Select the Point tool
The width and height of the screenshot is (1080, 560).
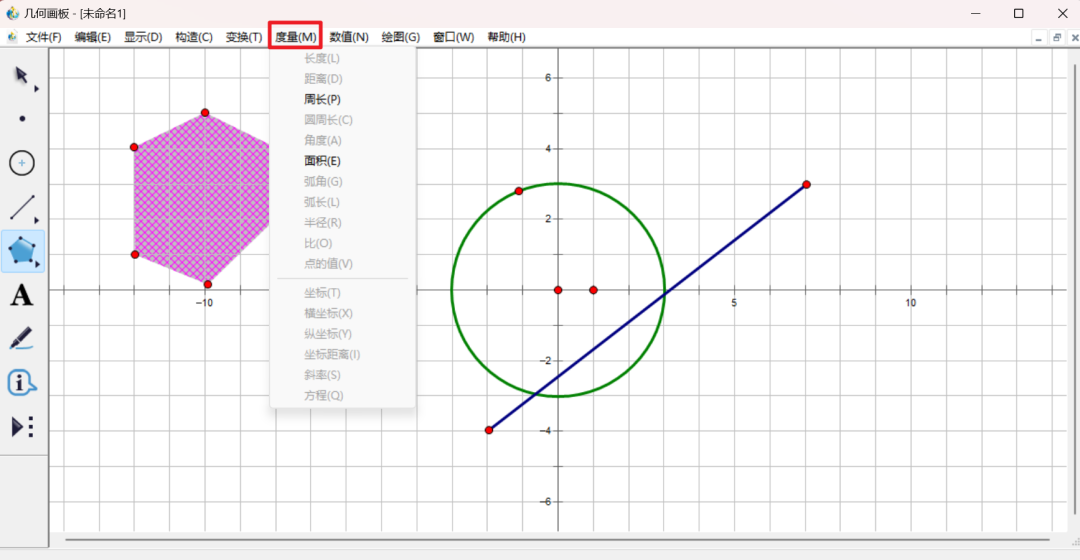click(x=22, y=118)
